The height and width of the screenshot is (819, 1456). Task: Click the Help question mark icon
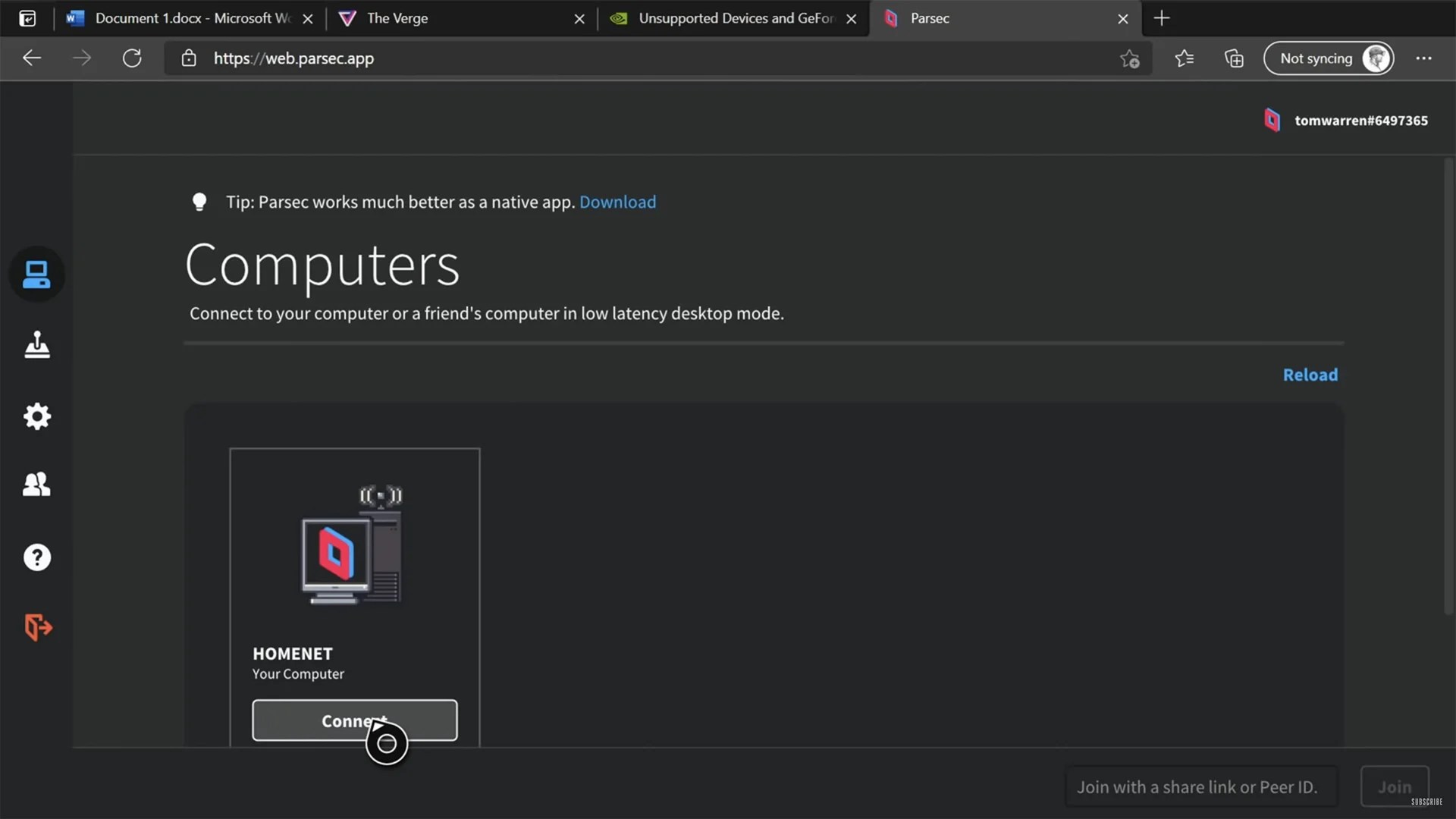(x=37, y=557)
